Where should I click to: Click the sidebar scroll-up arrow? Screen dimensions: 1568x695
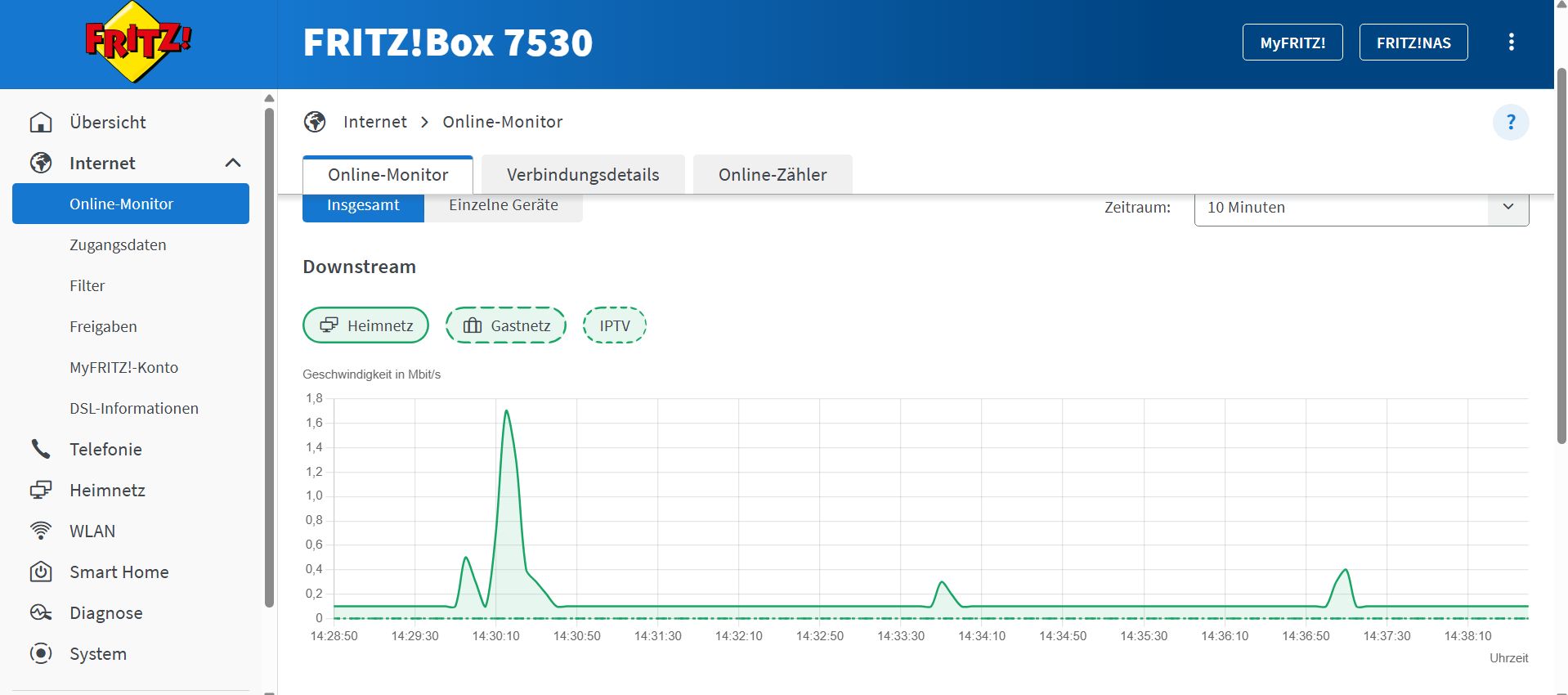tap(269, 99)
